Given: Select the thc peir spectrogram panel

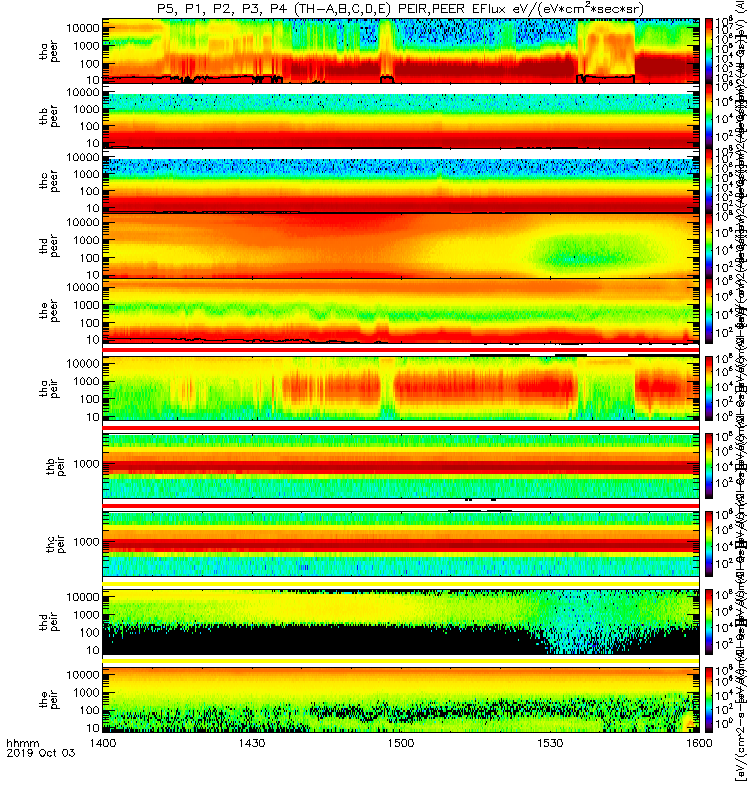Looking at the screenshot, I should 401,544.
